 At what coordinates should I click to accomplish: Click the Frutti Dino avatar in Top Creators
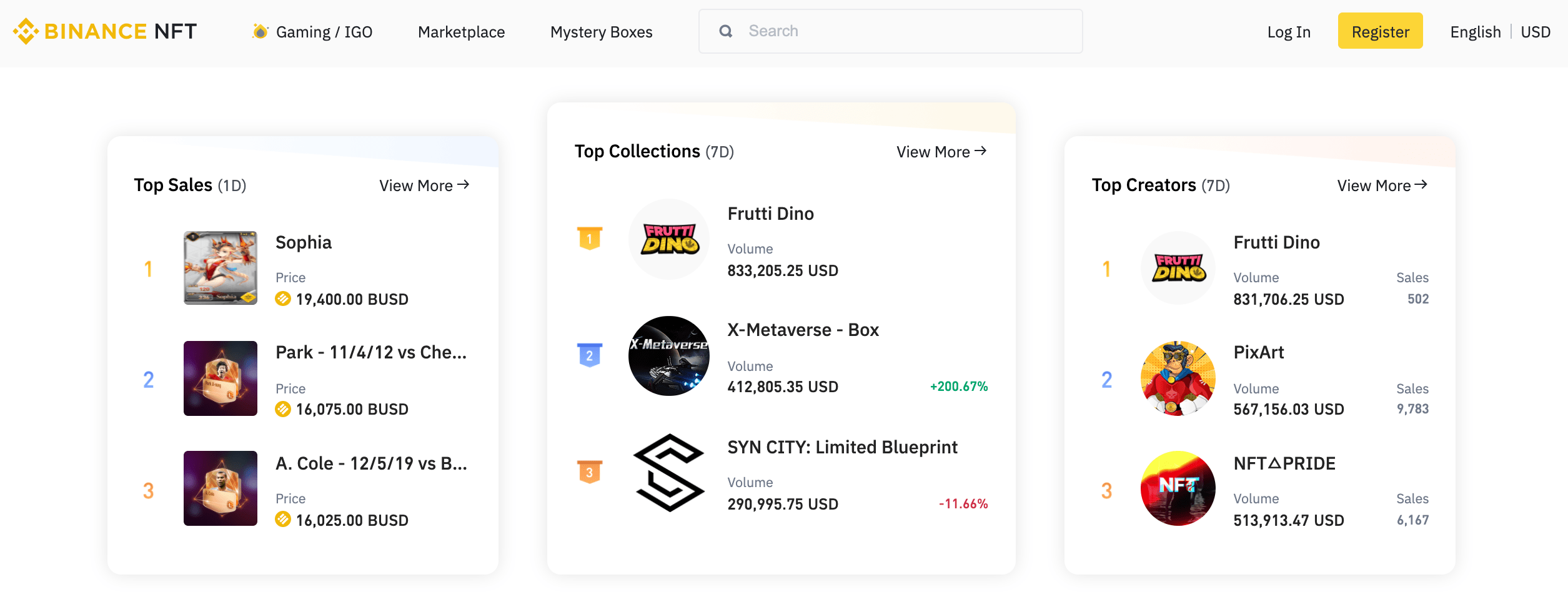1178,268
